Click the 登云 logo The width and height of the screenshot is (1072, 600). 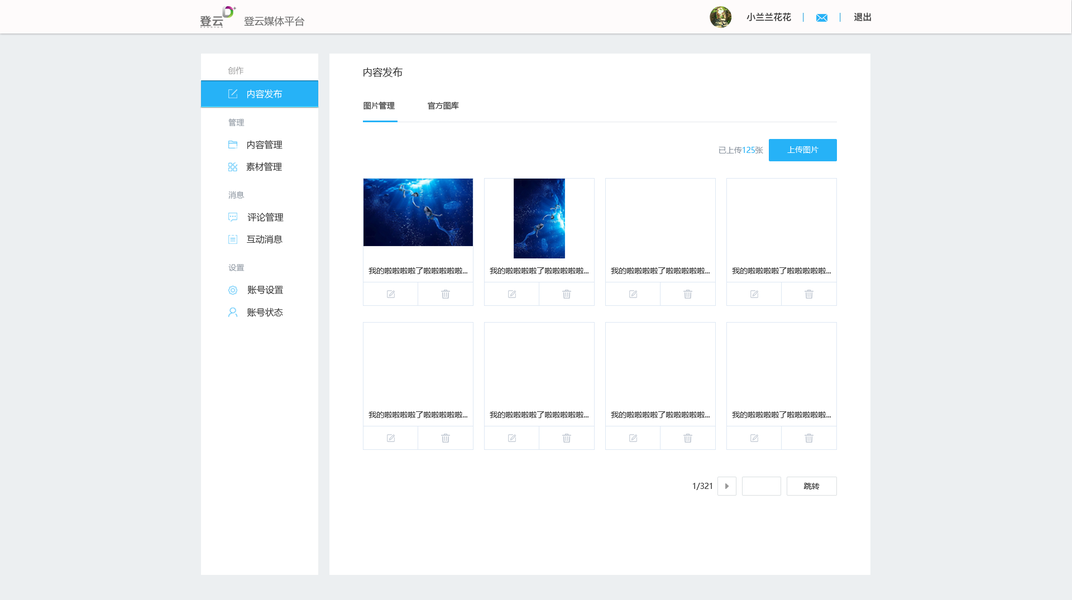(x=217, y=17)
